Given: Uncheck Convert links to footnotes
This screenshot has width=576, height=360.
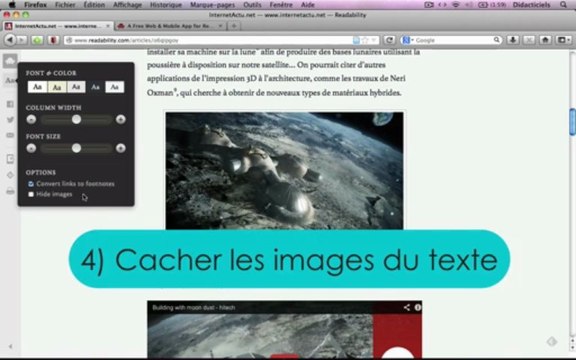Looking at the screenshot, I should click(x=31, y=184).
